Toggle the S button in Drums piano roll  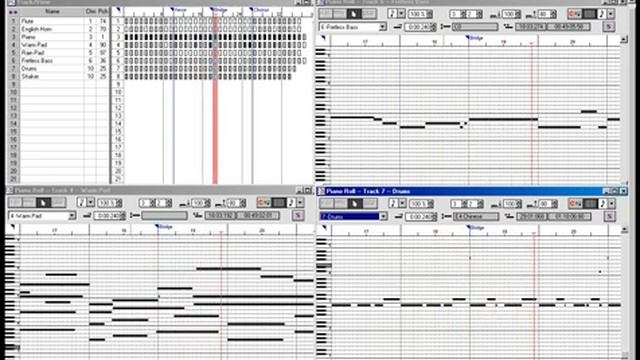click(609, 216)
